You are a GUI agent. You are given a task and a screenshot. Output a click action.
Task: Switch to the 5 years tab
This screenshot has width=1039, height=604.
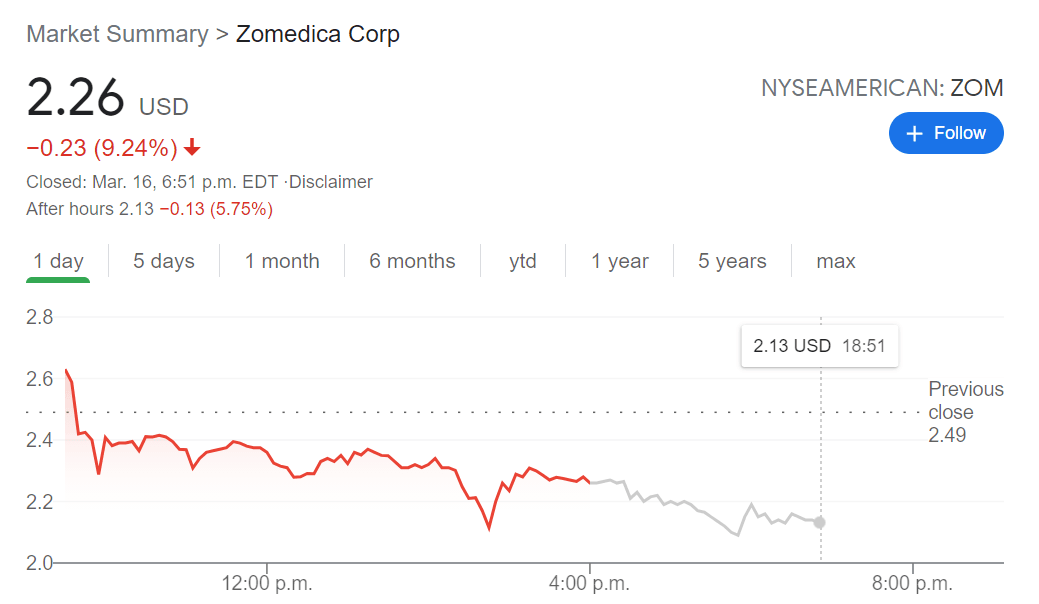click(x=732, y=261)
